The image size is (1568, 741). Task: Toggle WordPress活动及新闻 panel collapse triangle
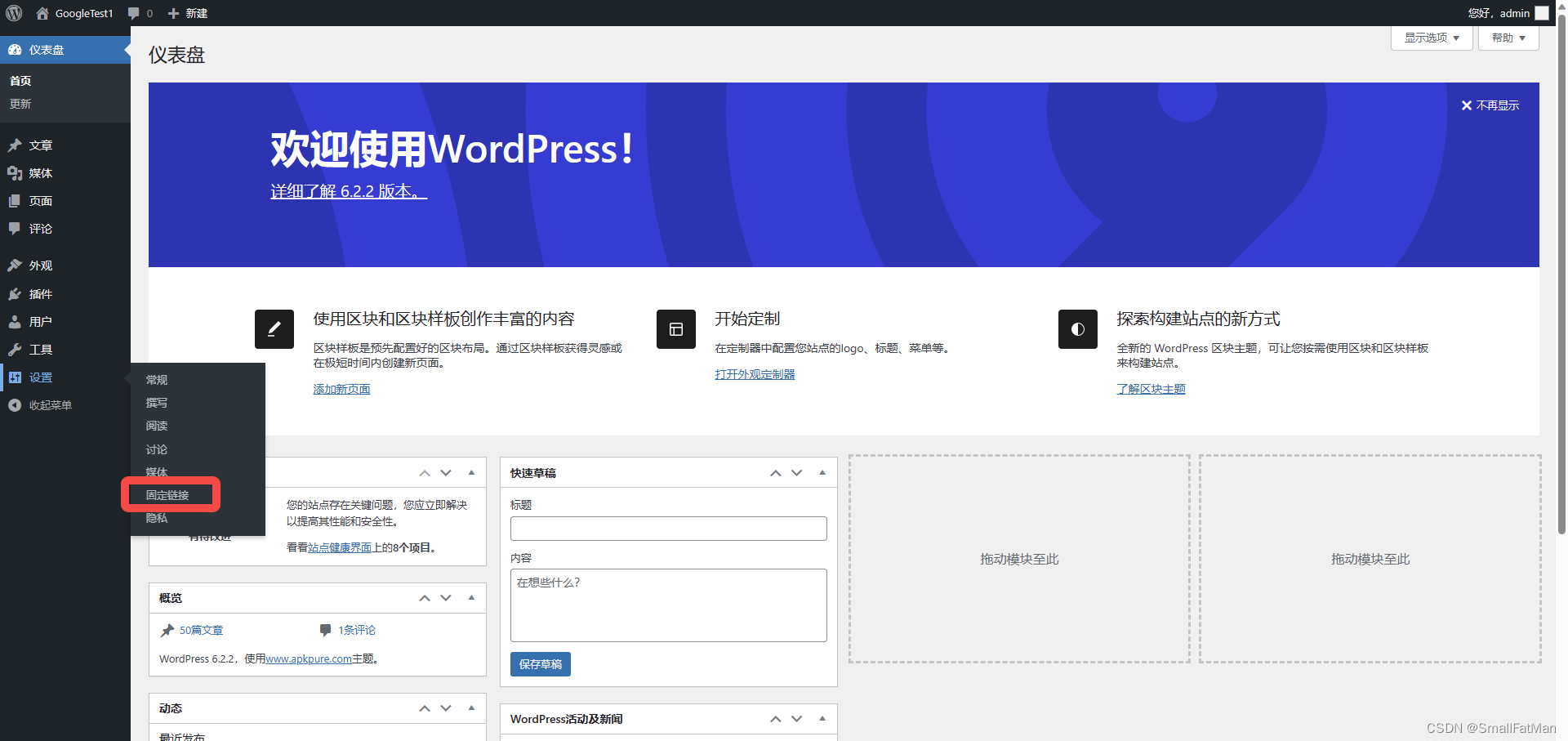pyautogui.click(x=822, y=718)
